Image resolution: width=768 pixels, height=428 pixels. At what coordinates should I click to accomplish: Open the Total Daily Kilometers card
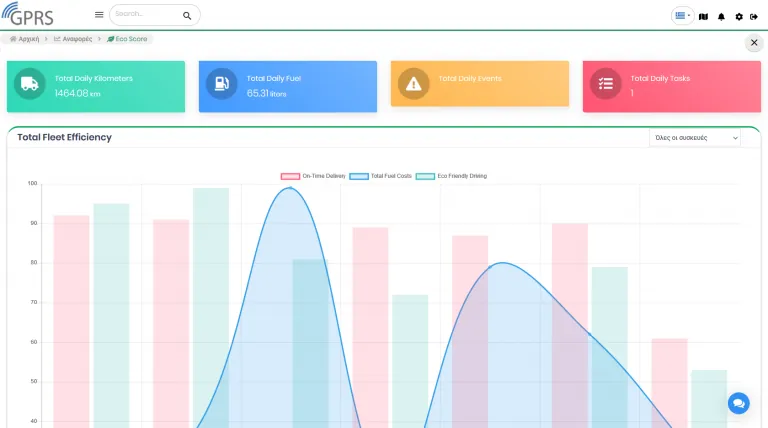(x=96, y=87)
